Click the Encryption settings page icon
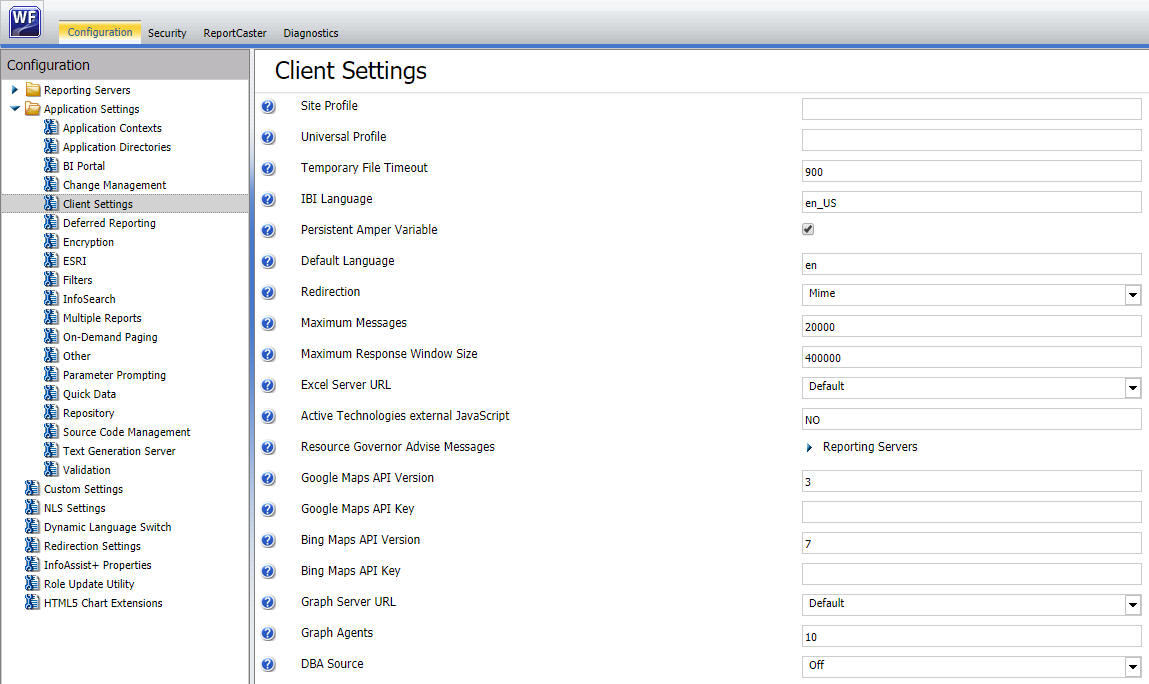This screenshot has height=684, width=1149. [x=51, y=241]
